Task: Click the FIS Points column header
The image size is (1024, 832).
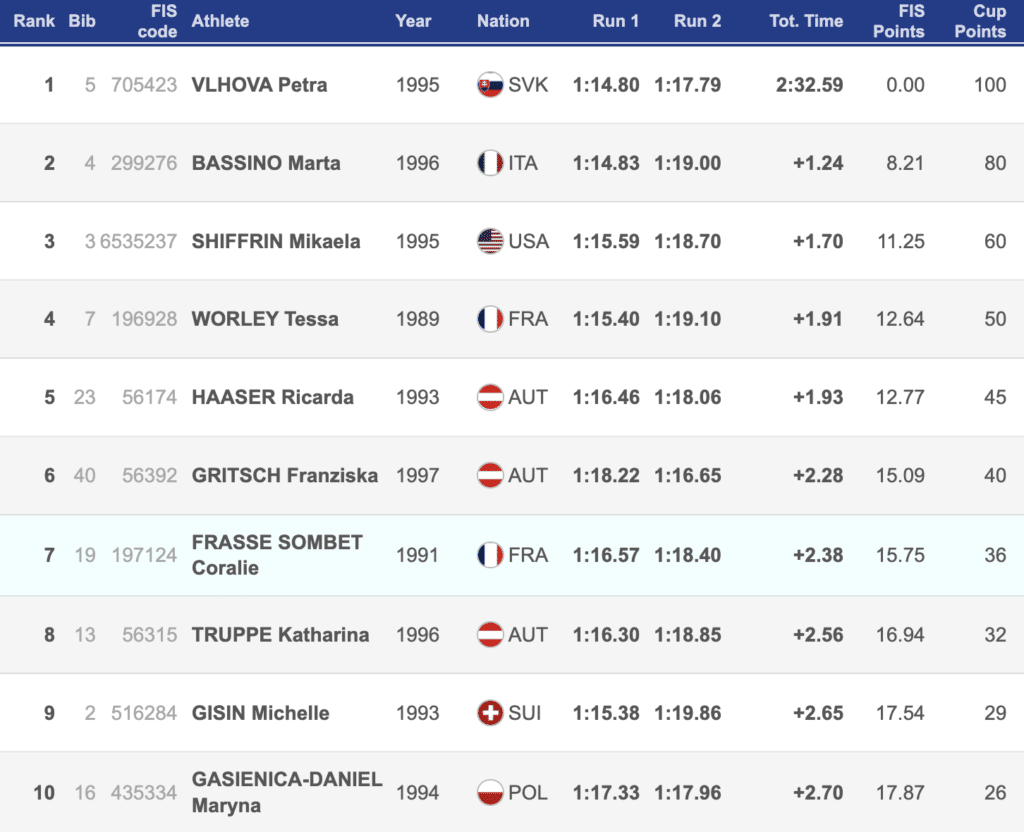Action: tap(898, 21)
